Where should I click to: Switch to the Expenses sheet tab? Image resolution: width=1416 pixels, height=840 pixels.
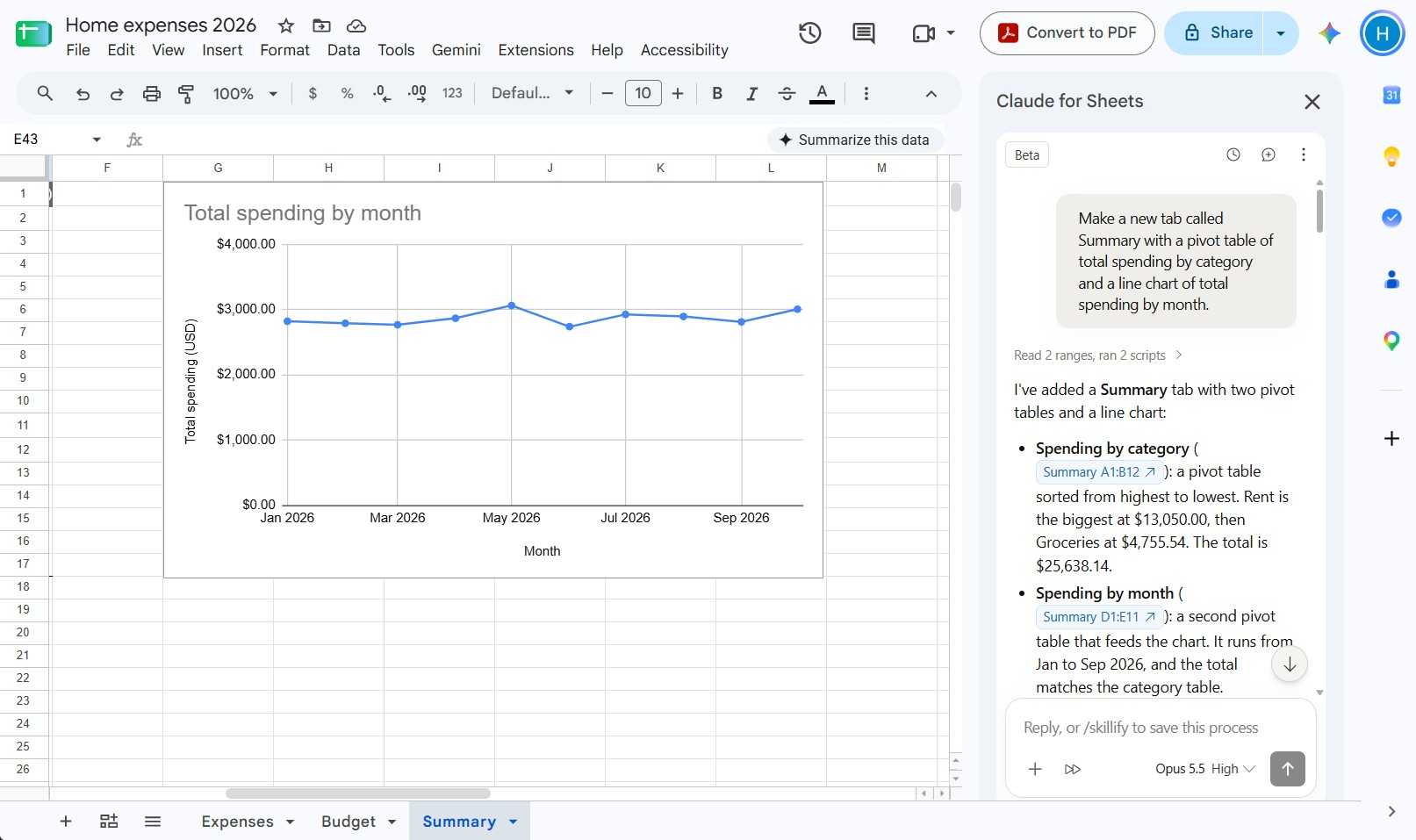(237, 822)
